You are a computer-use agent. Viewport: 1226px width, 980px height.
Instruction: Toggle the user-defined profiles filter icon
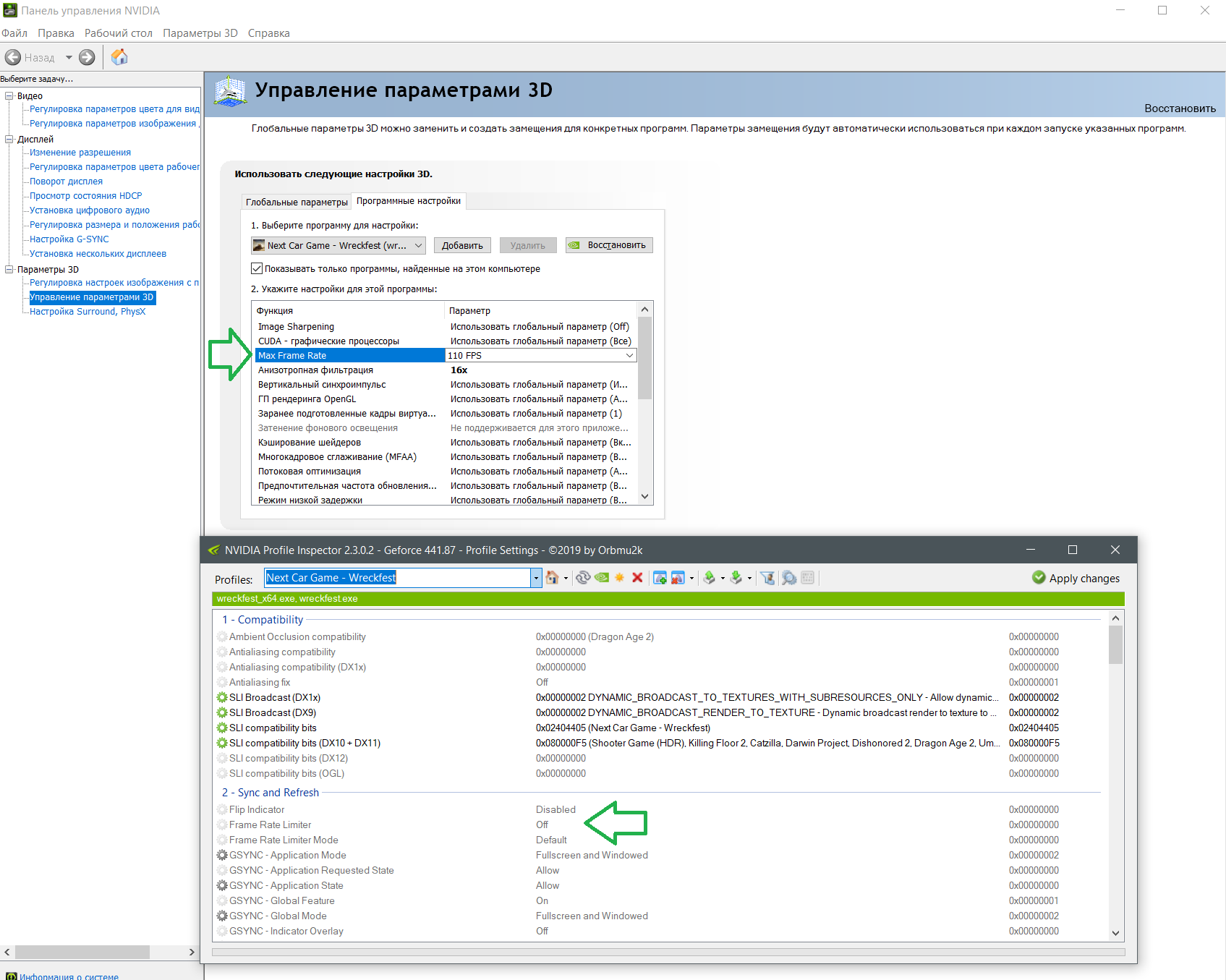click(768, 578)
